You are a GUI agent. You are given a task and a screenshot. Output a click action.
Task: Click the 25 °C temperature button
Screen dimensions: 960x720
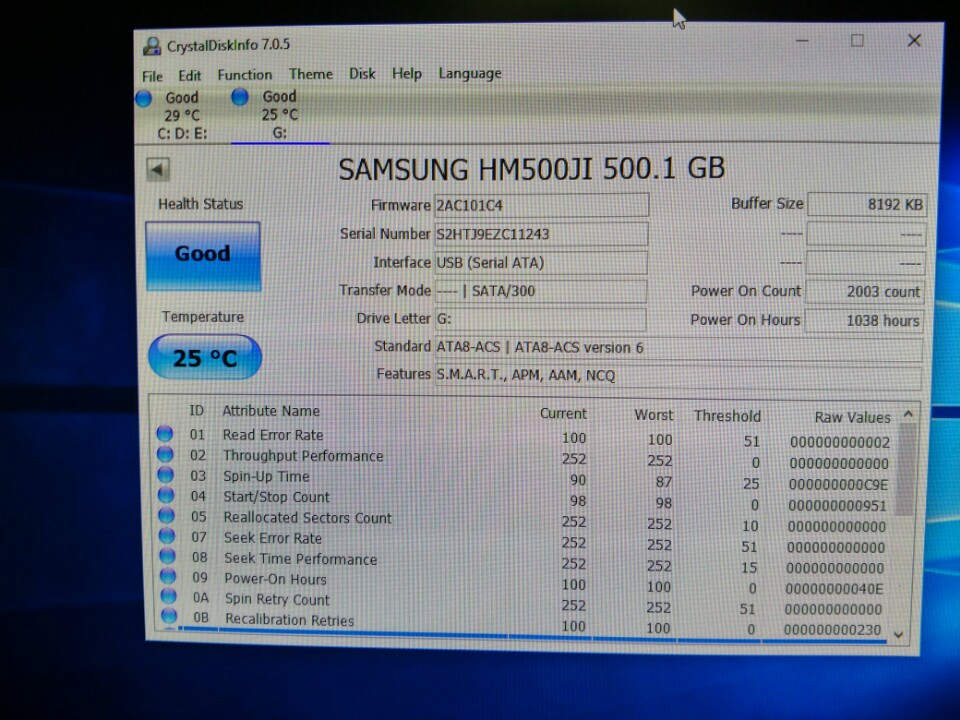(x=205, y=357)
